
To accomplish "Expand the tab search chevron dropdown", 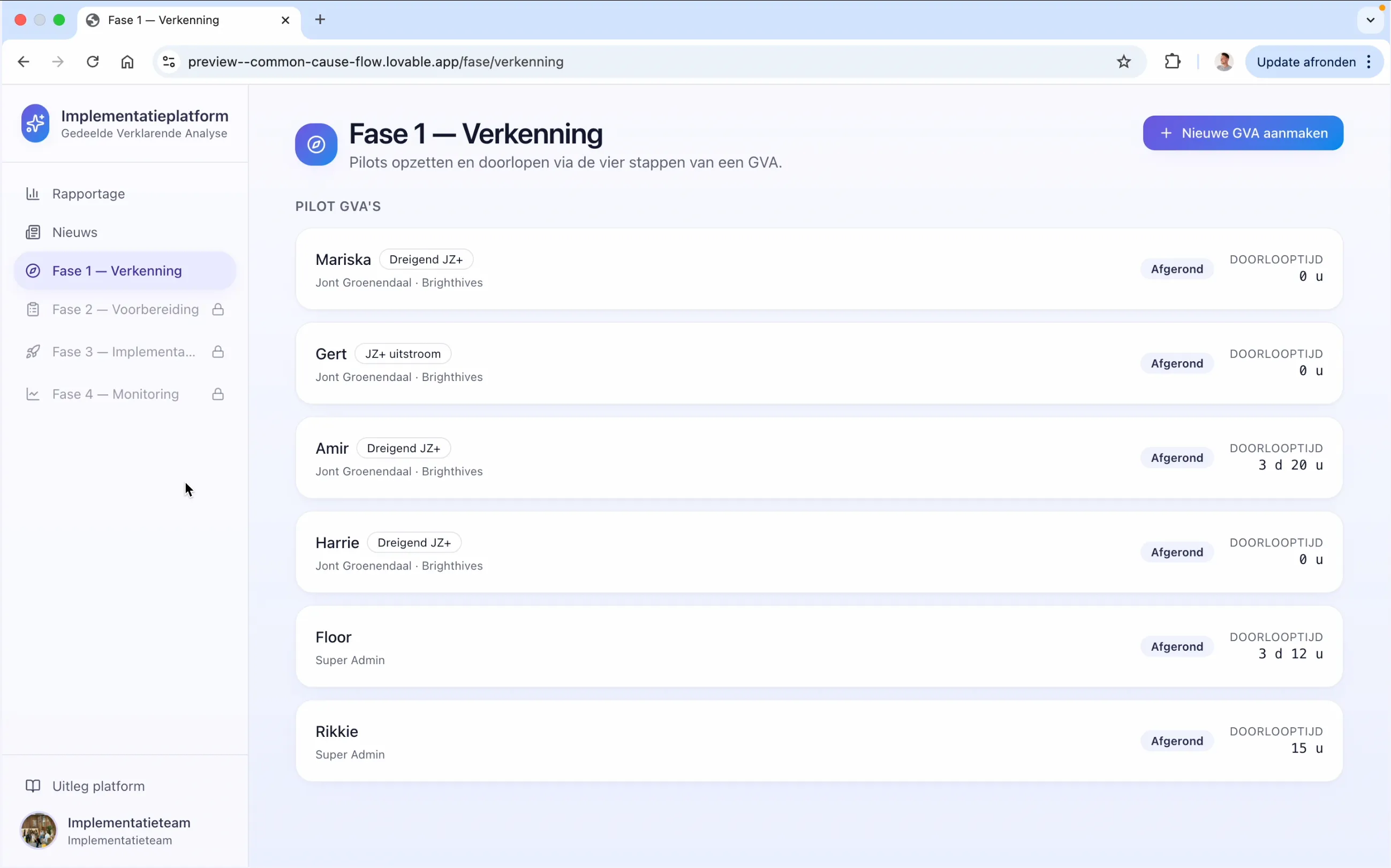I will coord(1370,20).
